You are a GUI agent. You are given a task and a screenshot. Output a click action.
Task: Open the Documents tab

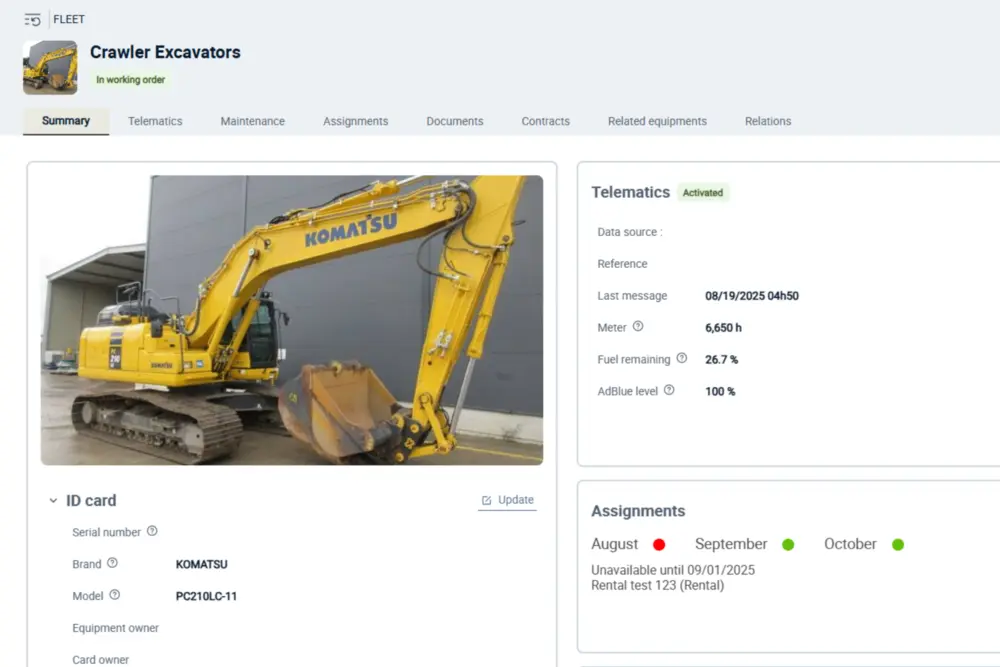[x=454, y=121]
